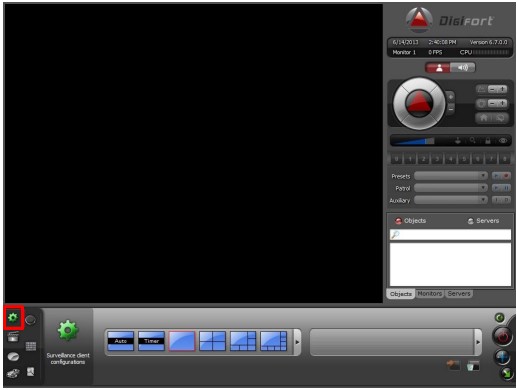Click the joystick icon in PTZ toolbar
This screenshot has height=390, width=517.
[x=458, y=141]
